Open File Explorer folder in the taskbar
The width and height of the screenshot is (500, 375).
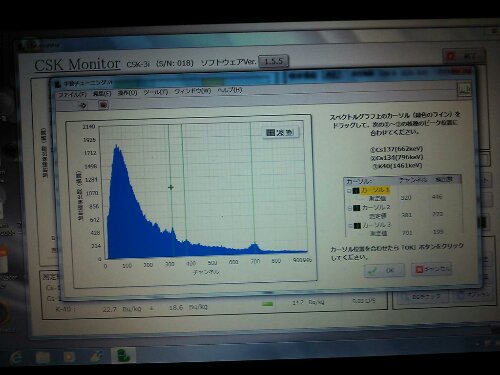43,357
